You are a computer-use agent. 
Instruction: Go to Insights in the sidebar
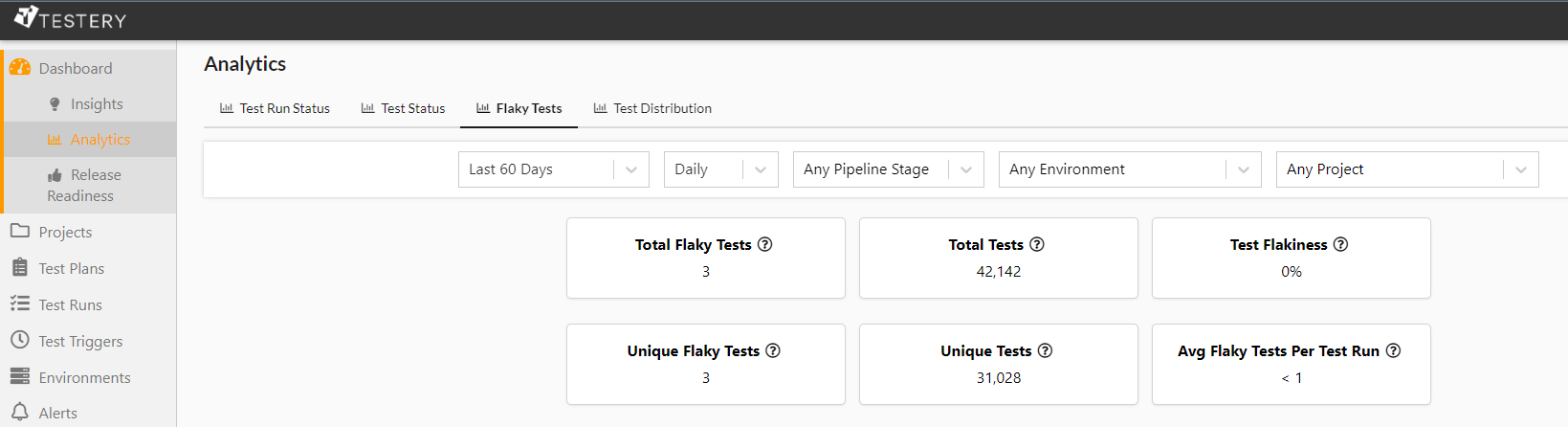(x=96, y=103)
